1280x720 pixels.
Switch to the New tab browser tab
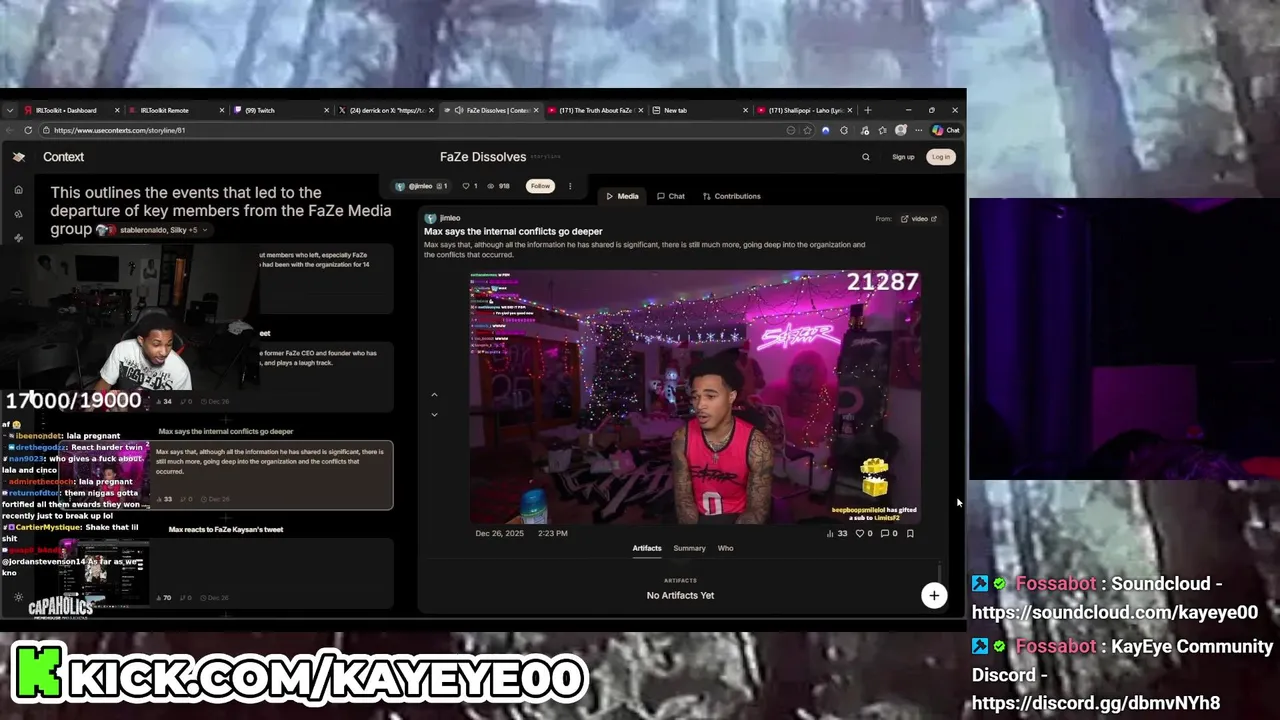(x=700, y=110)
